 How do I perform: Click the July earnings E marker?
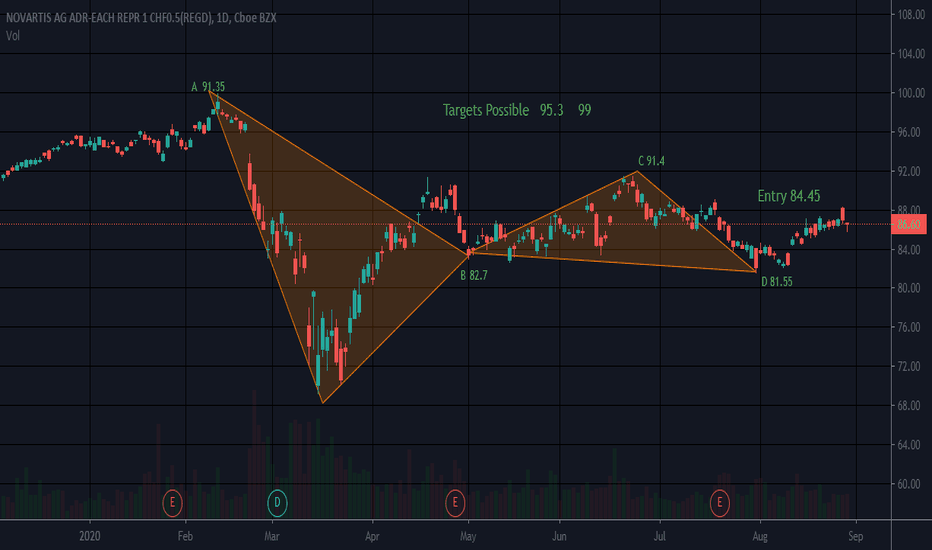(x=719, y=503)
